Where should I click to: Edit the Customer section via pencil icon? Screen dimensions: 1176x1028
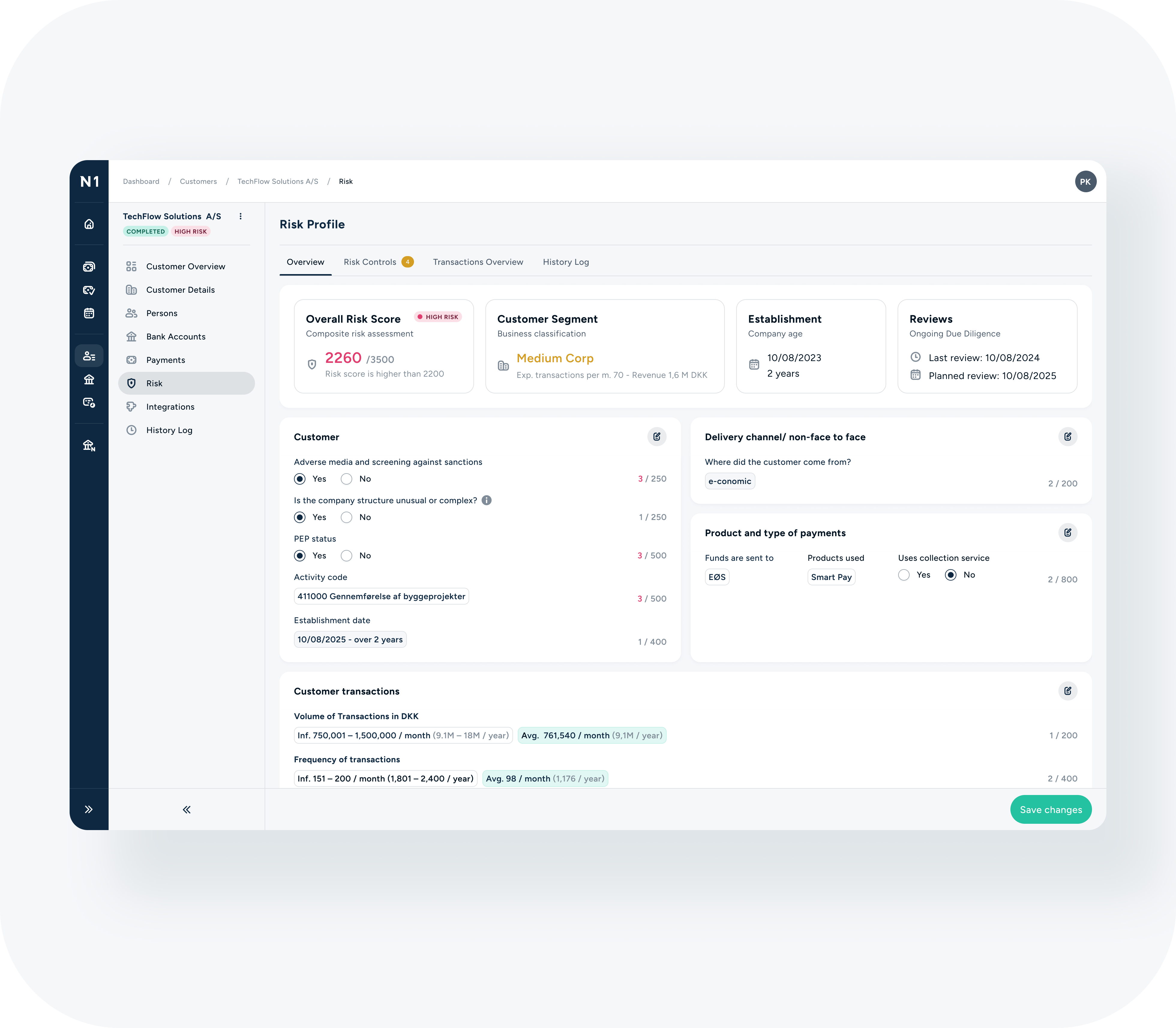pos(657,437)
